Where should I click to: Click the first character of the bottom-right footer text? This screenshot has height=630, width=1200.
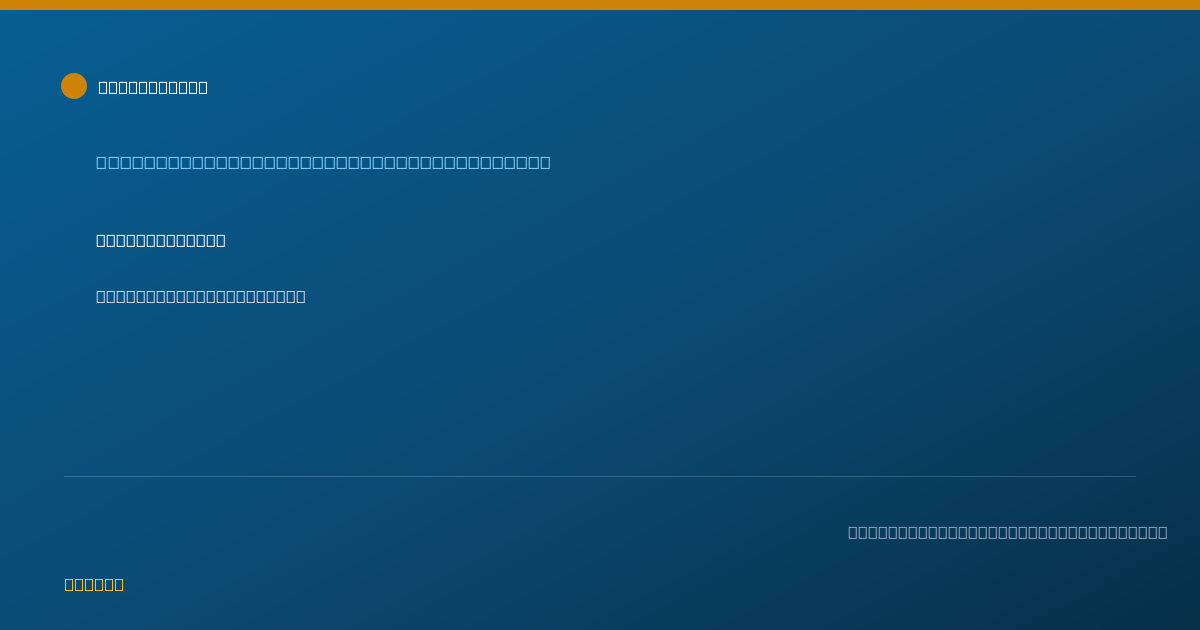pos(853,532)
